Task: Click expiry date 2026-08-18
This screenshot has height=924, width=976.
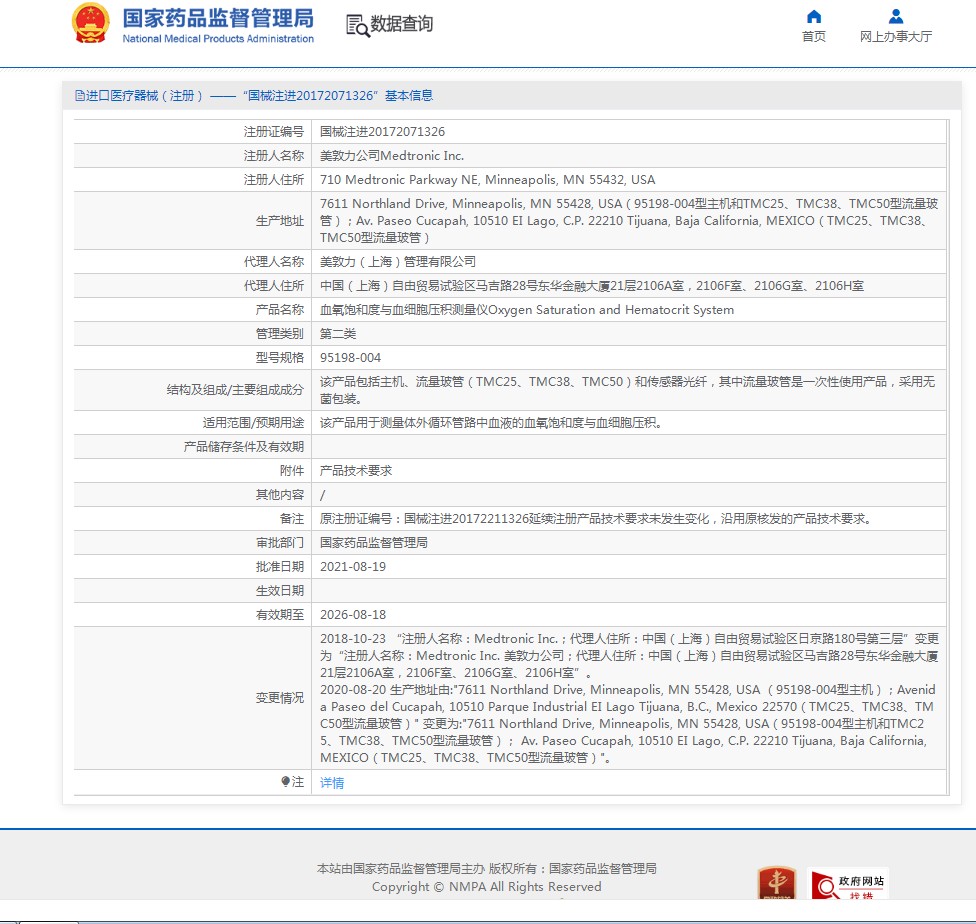Action: coord(353,615)
